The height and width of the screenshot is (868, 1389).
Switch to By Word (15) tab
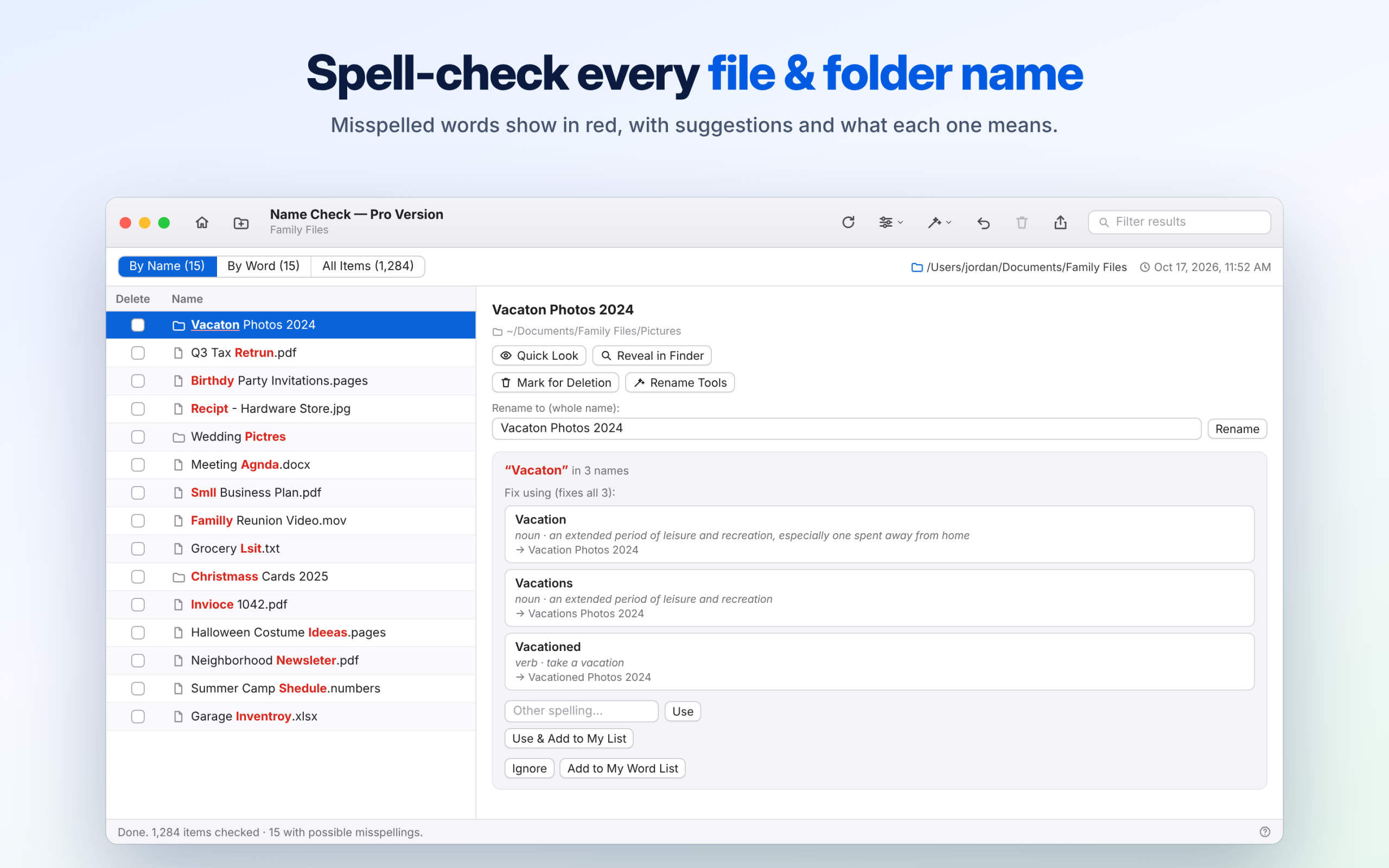coord(264,266)
